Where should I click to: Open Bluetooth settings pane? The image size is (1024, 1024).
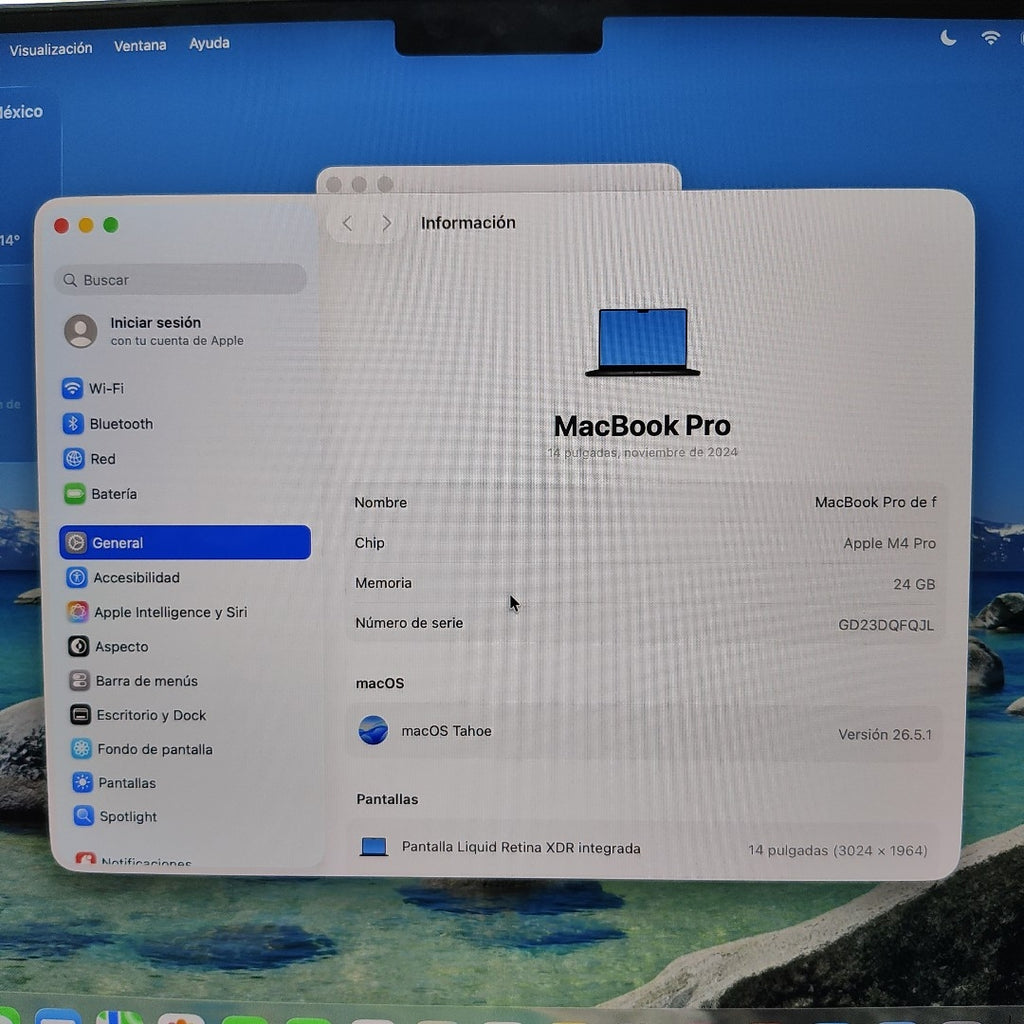(108, 424)
